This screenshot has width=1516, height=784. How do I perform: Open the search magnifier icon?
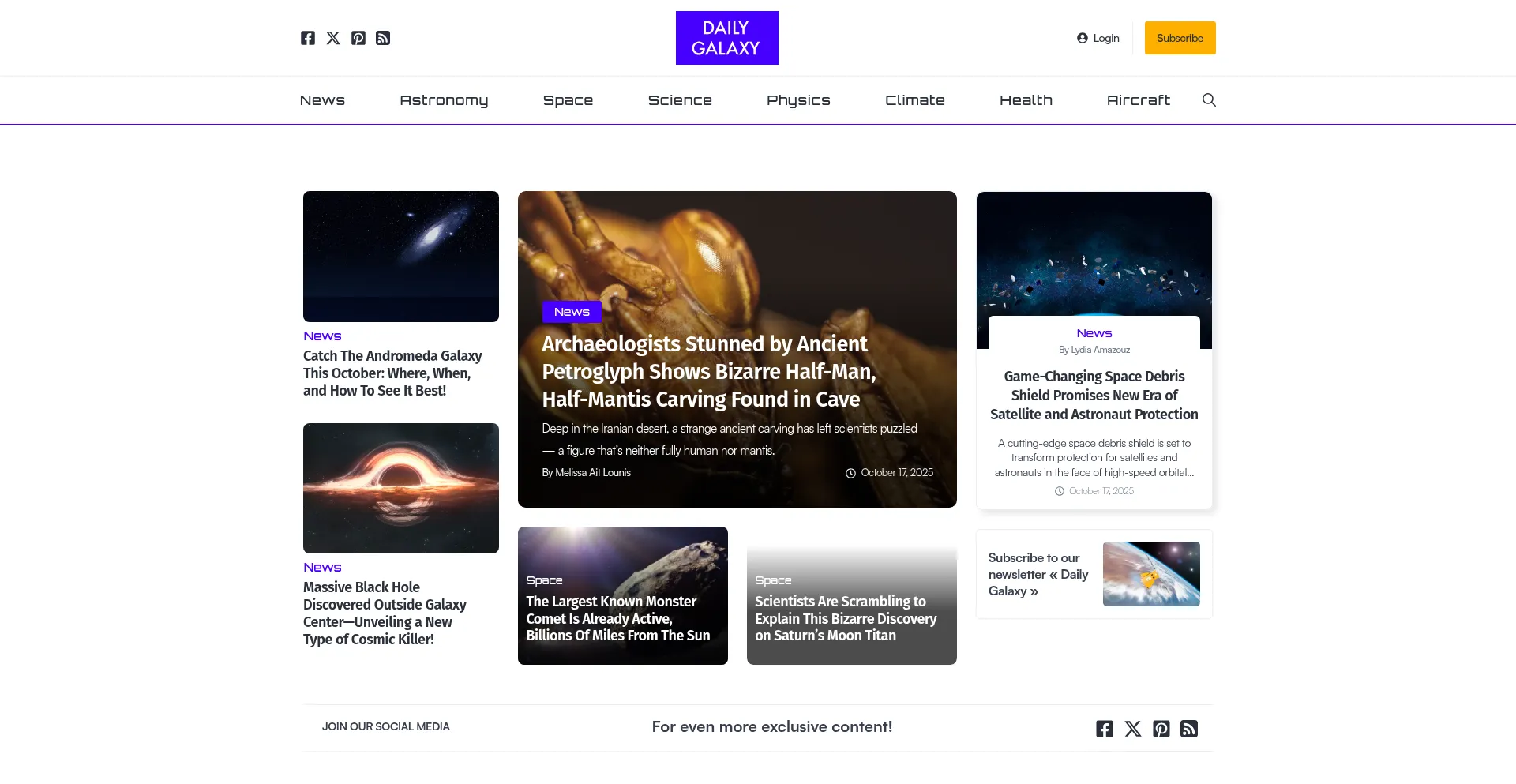[1209, 99]
